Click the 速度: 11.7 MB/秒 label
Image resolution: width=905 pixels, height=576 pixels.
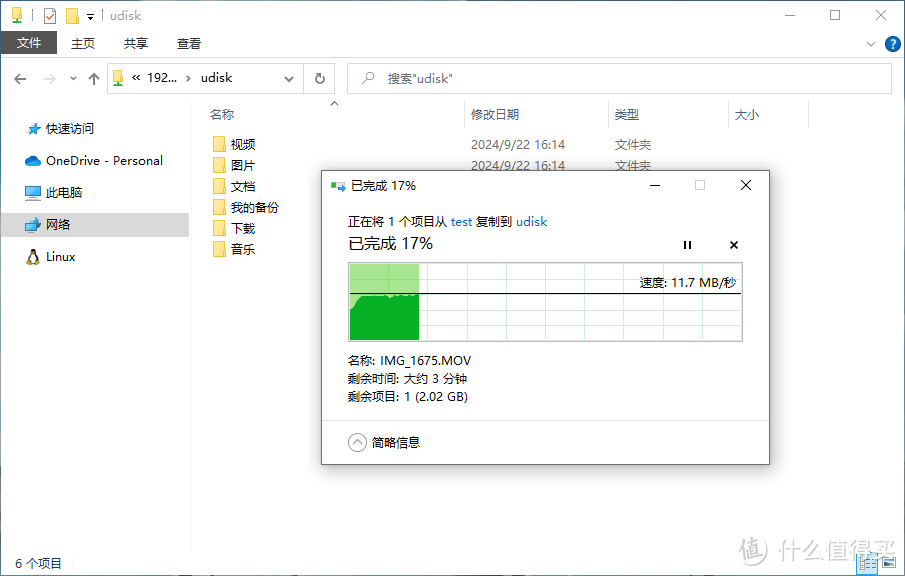pos(687,283)
